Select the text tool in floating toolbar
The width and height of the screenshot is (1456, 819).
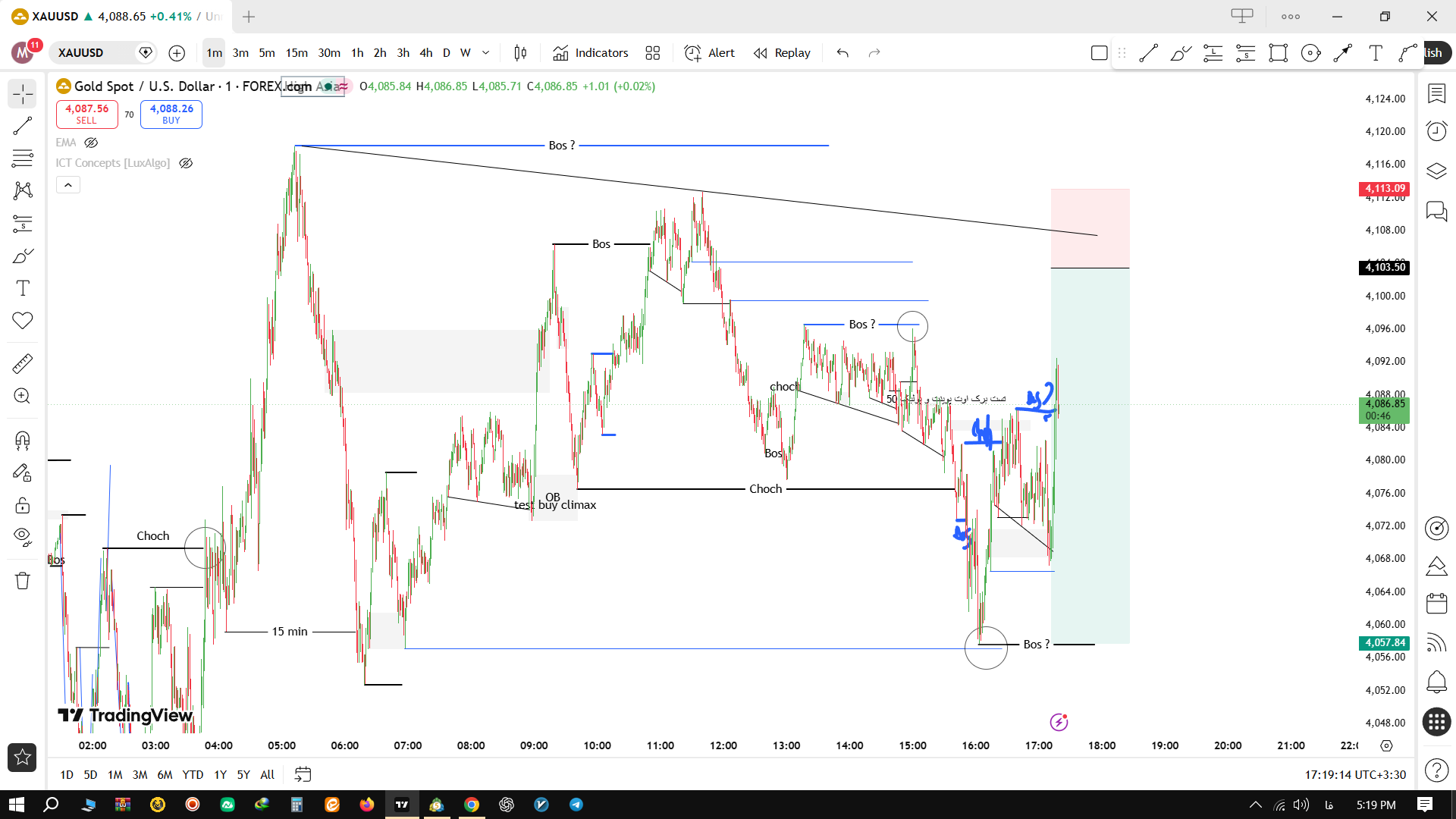click(x=1376, y=53)
